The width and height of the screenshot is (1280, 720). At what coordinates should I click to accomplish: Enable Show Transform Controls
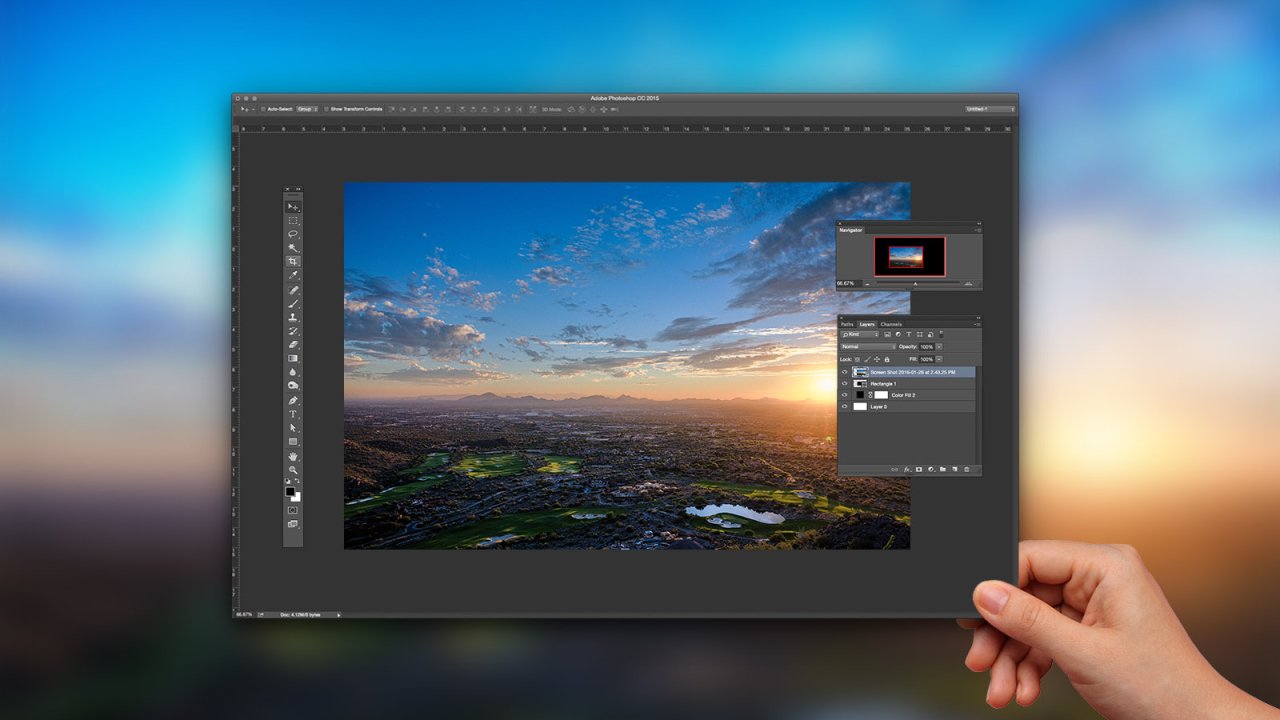(x=326, y=108)
